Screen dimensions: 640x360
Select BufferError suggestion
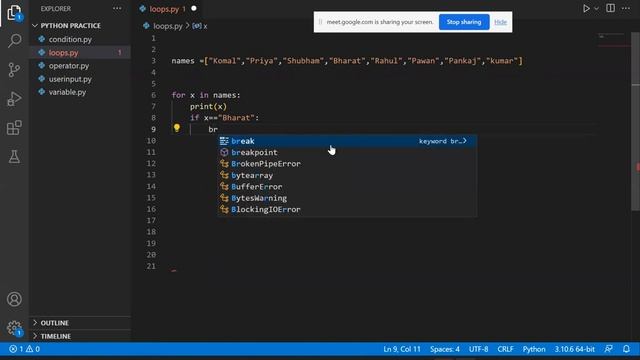tap(347, 187)
